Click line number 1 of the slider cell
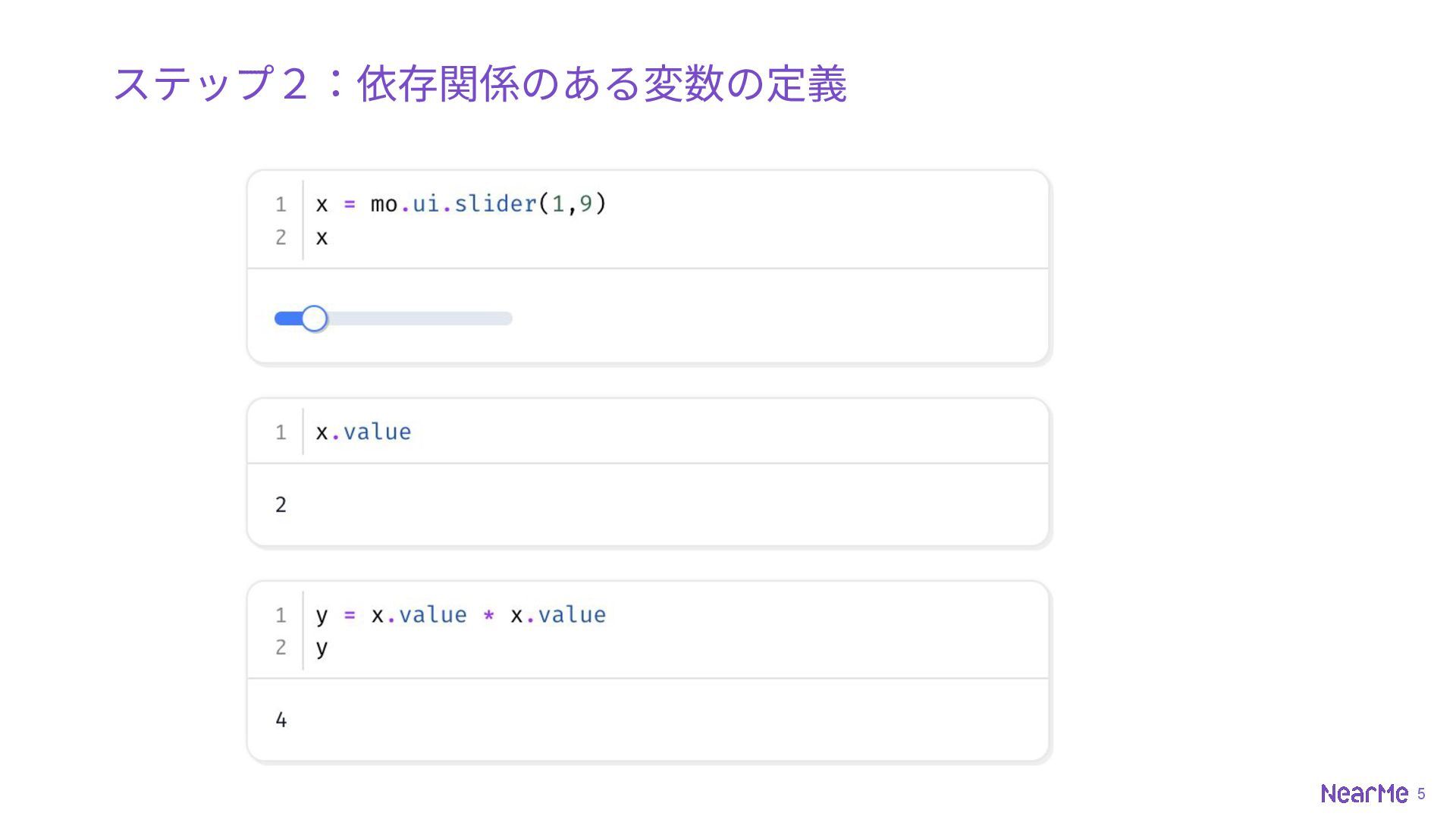Image resolution: width=1456 pixels, height=819 pixels. click(x=281, y=205)
